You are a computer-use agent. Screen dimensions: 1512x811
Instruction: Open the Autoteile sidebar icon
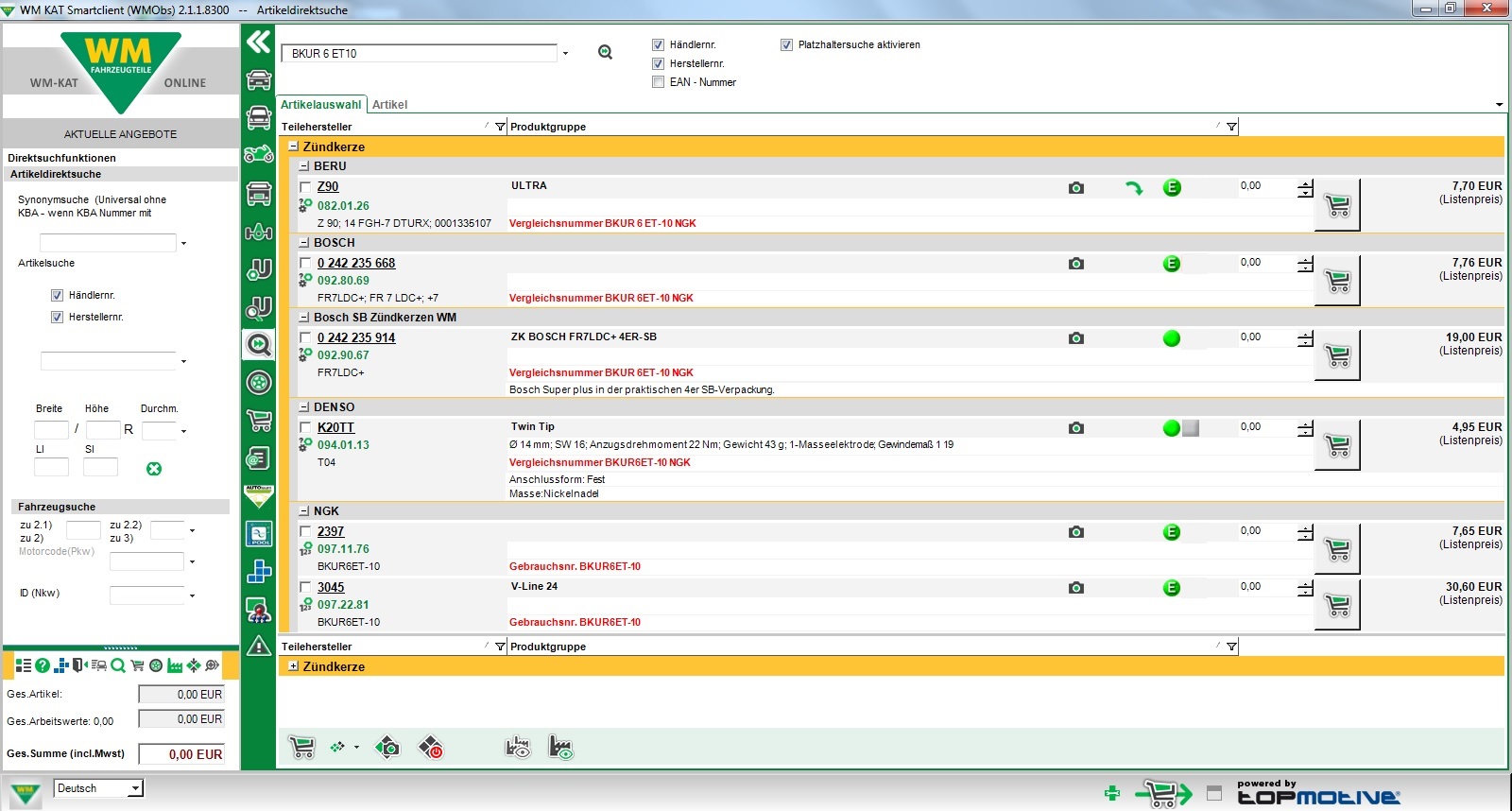258,496
